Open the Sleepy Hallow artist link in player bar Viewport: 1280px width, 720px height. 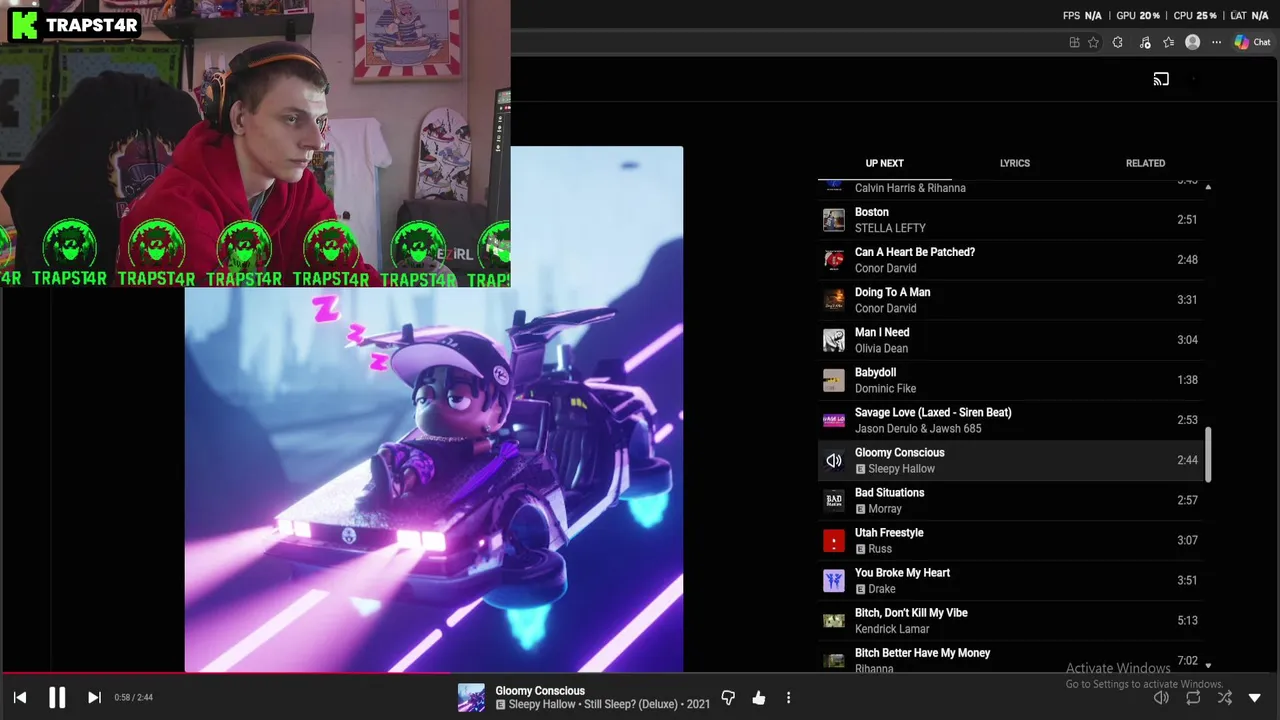point(542,704)
